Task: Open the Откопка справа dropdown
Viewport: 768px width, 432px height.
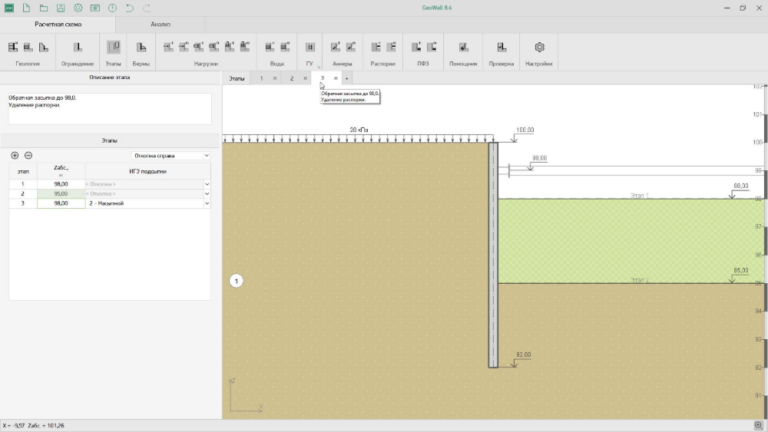Action: [171, 156]
